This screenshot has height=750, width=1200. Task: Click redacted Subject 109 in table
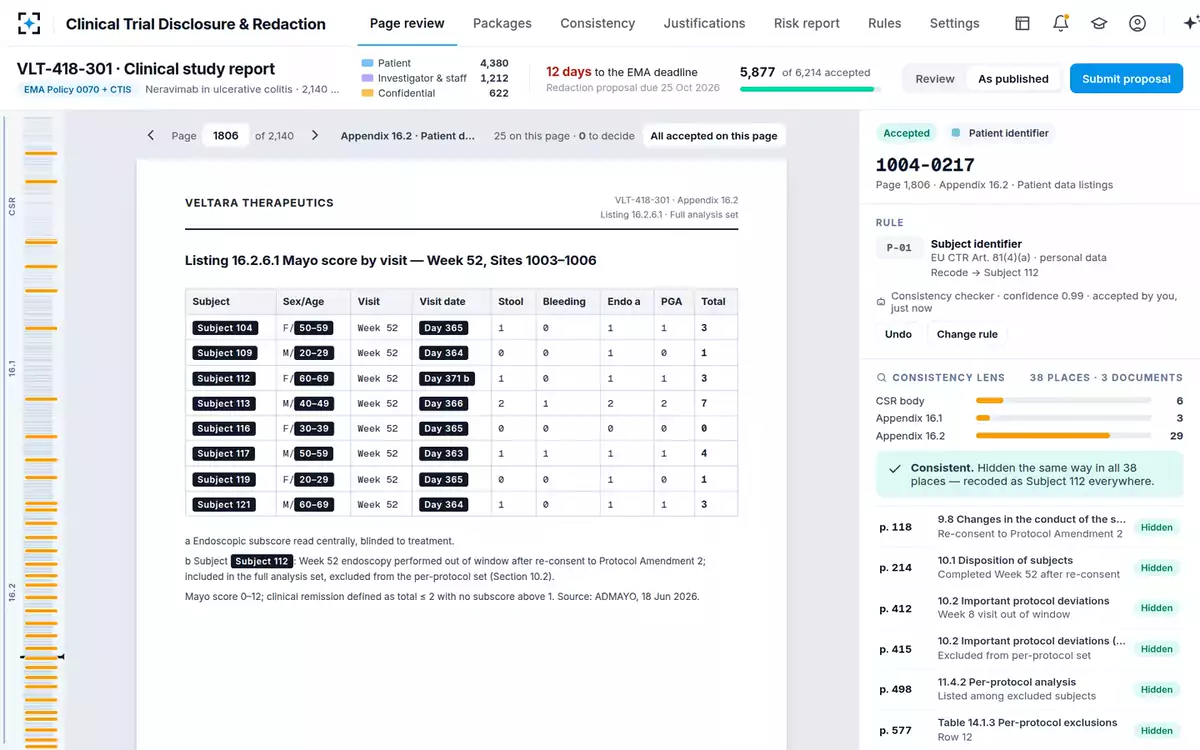224,353
